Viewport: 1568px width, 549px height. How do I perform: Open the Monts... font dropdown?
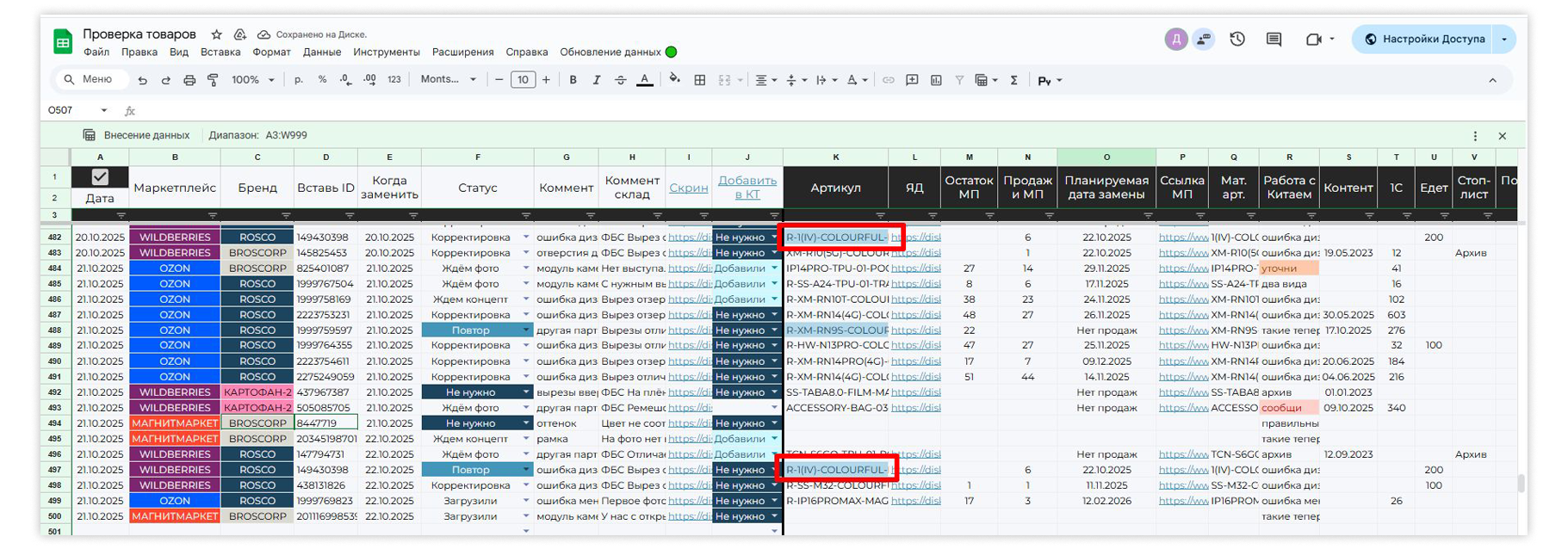pyautogui.click(x=448, y=80)
